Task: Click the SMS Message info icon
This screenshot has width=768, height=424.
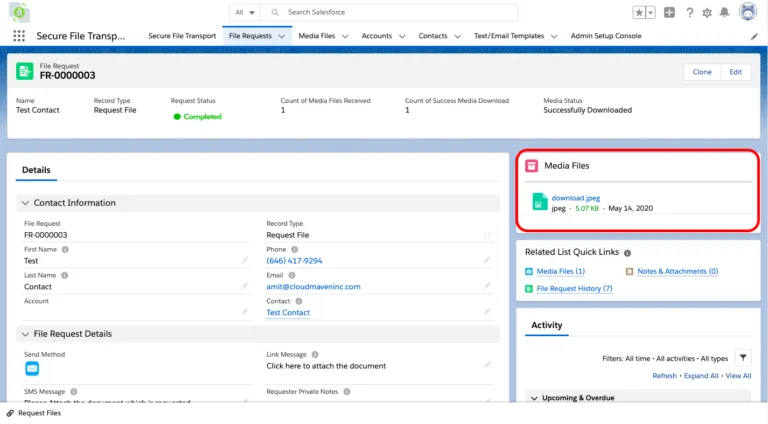Action: (73, 392)
